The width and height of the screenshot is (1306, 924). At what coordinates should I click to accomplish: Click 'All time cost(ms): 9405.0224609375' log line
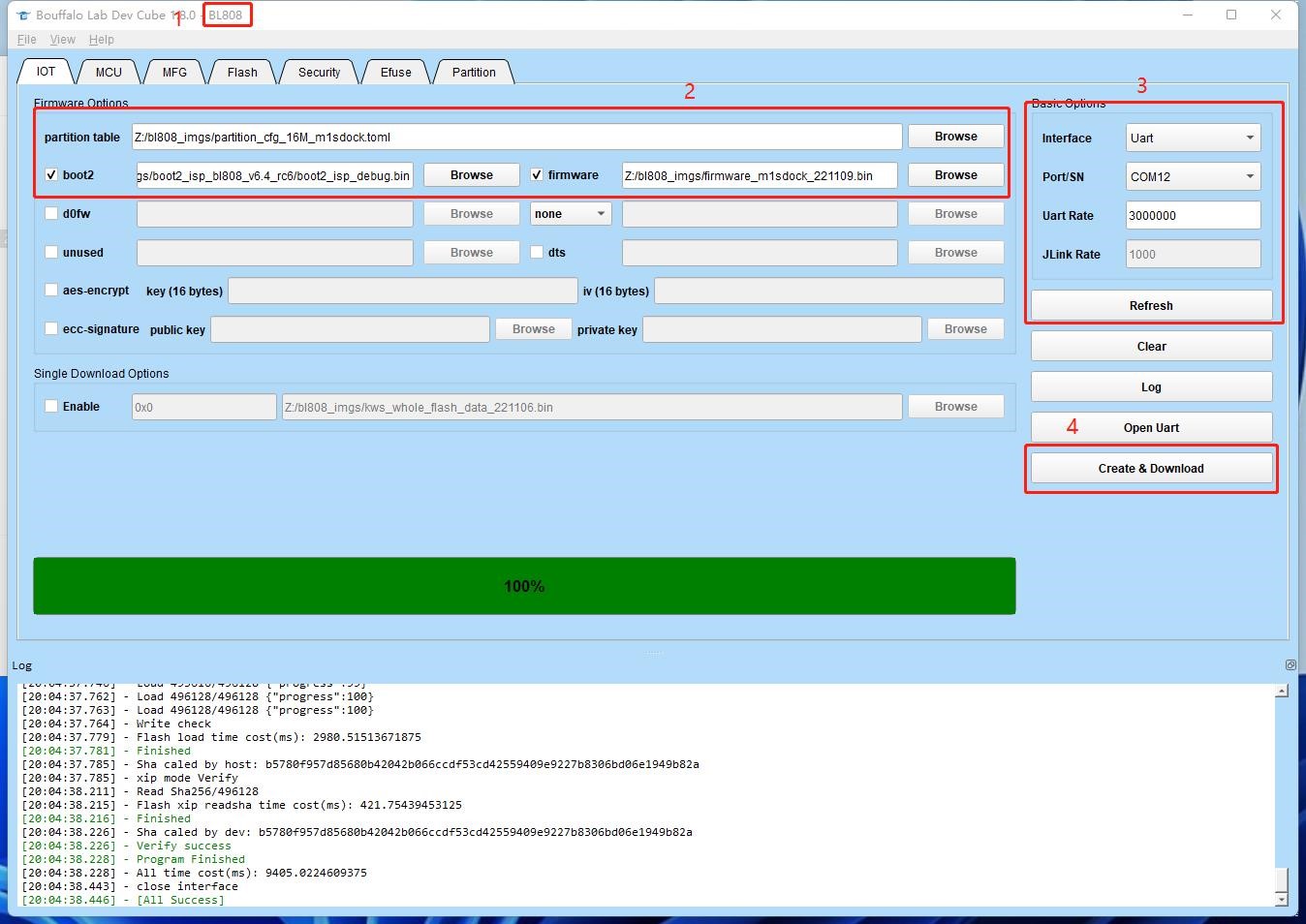[195, 873]
